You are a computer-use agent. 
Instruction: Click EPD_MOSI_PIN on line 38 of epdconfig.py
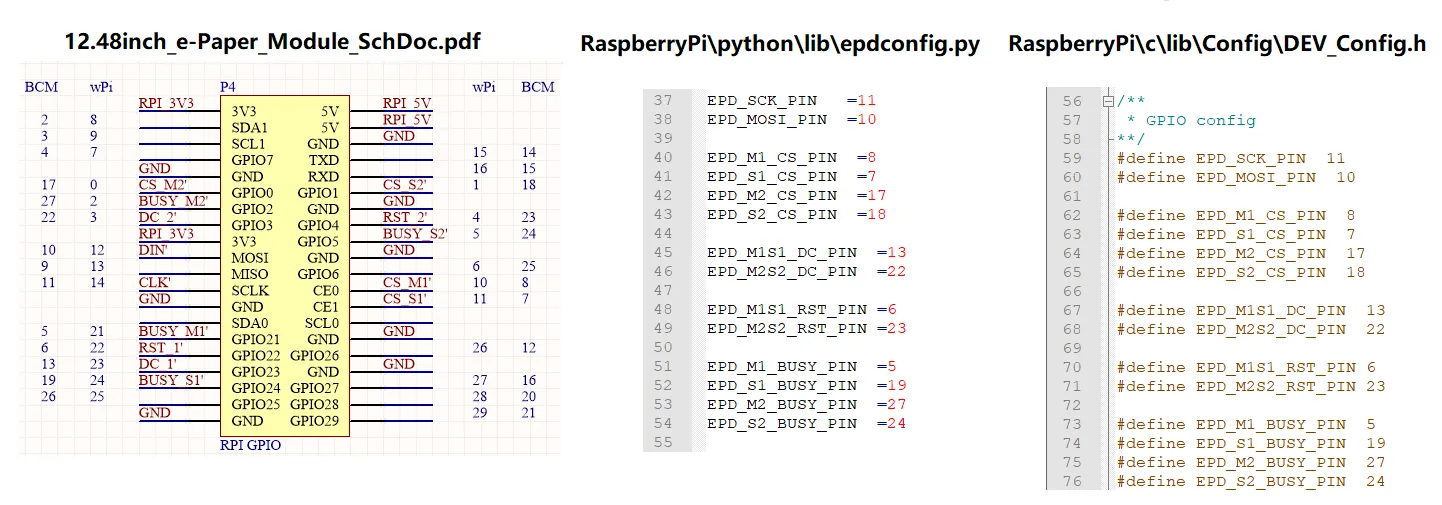(x=766, y=119)
